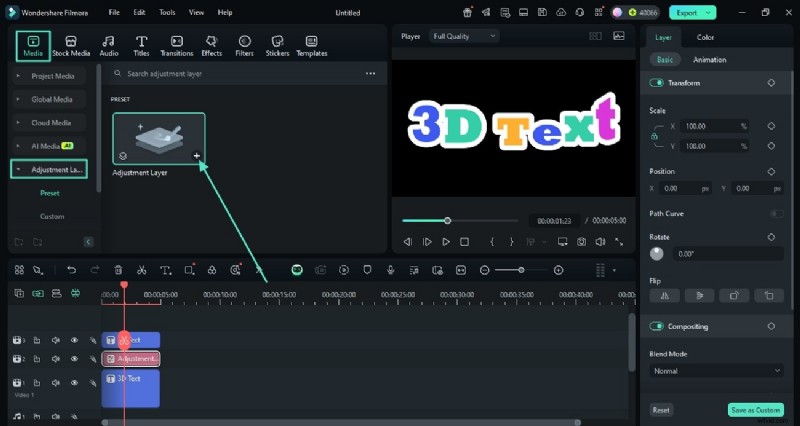Open the Tools menu
Viewport: 800px width, 426px height.
point(166,12)
